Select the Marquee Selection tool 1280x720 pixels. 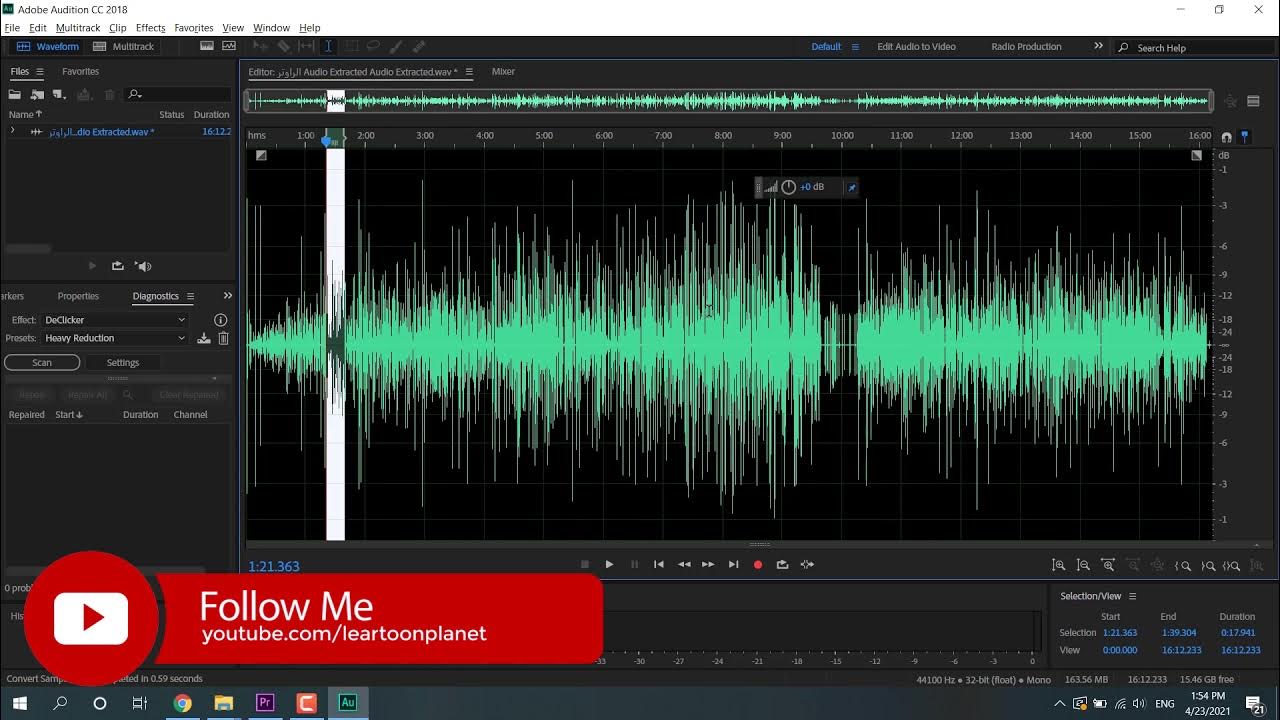(x=351, y=46)
